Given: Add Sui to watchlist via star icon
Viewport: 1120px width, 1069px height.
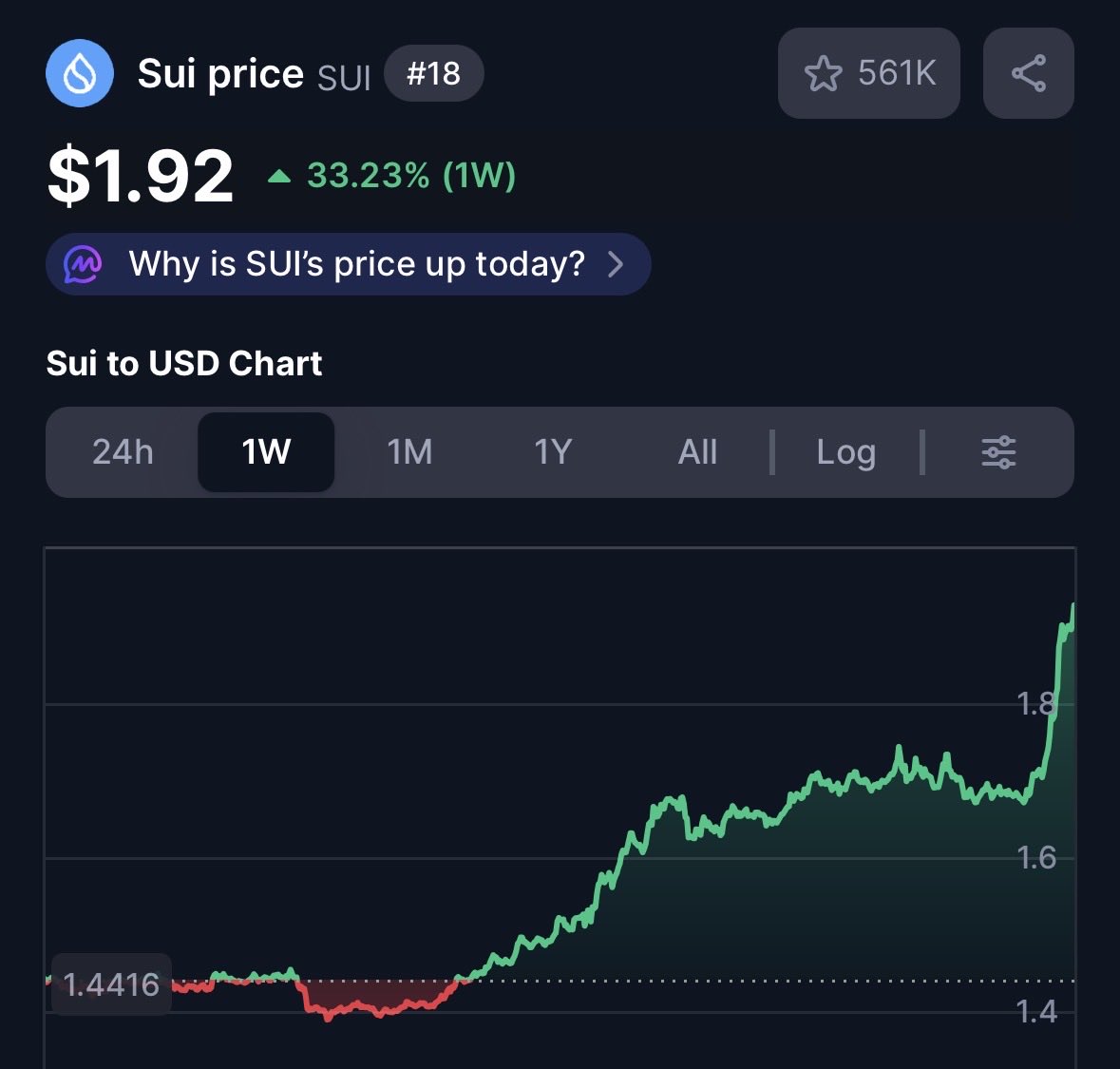Looking at the screenshot, I should point(823,73).
